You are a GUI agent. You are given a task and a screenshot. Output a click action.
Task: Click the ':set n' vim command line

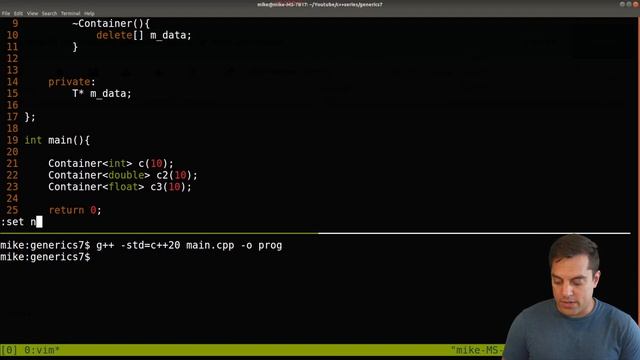21,222
